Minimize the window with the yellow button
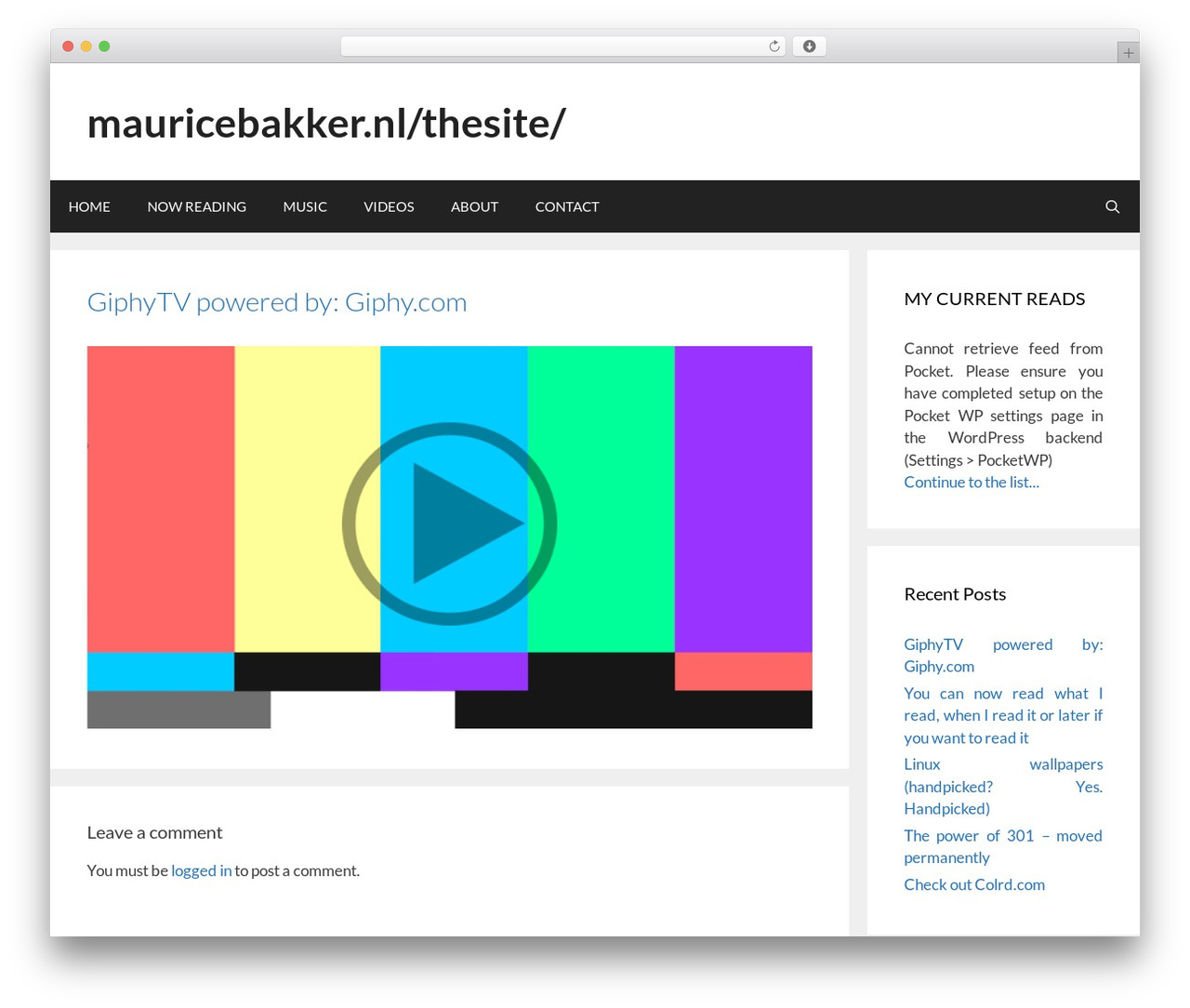 [x=86, y=46]
